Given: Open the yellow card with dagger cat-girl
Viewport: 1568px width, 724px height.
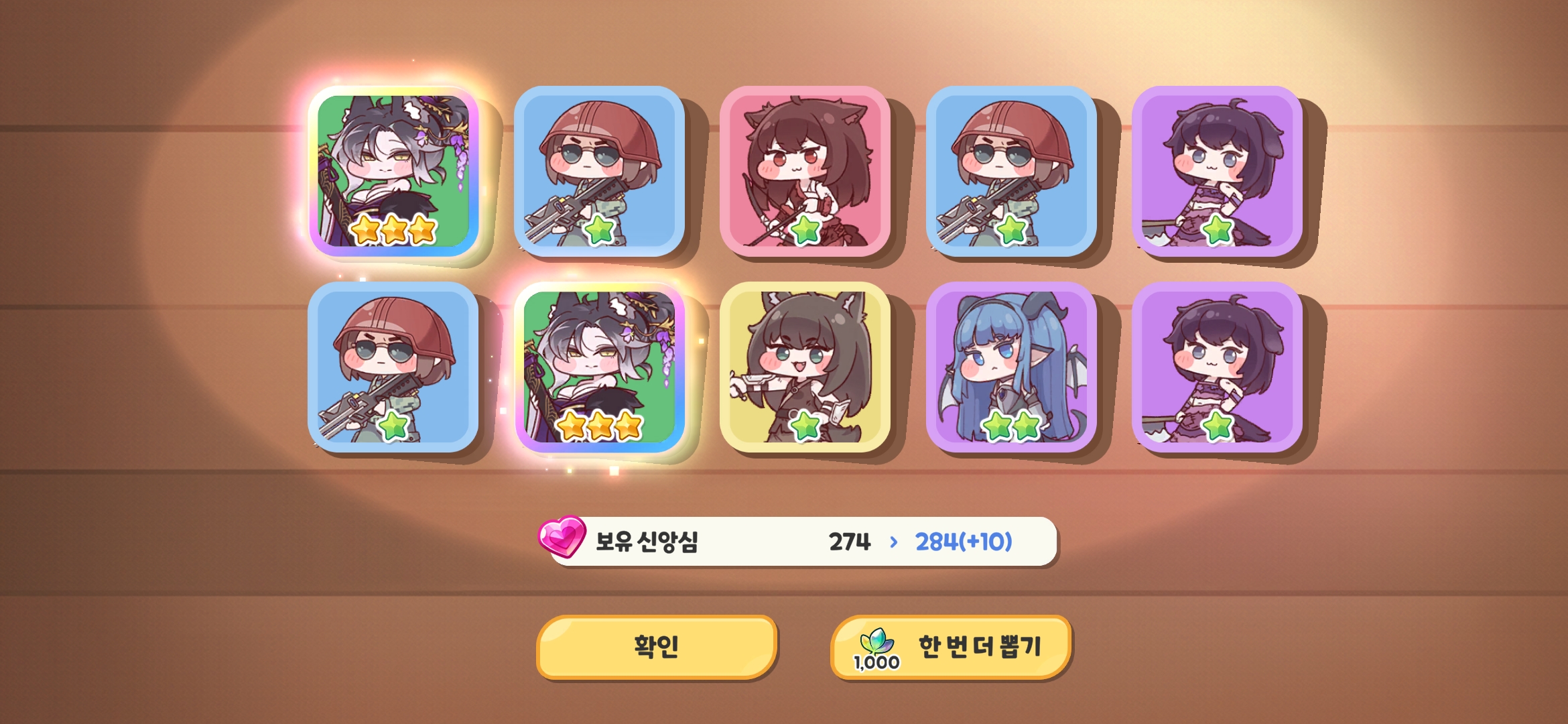Looking at the screenshot, I should pyautogui.click(x=805, y=367).
